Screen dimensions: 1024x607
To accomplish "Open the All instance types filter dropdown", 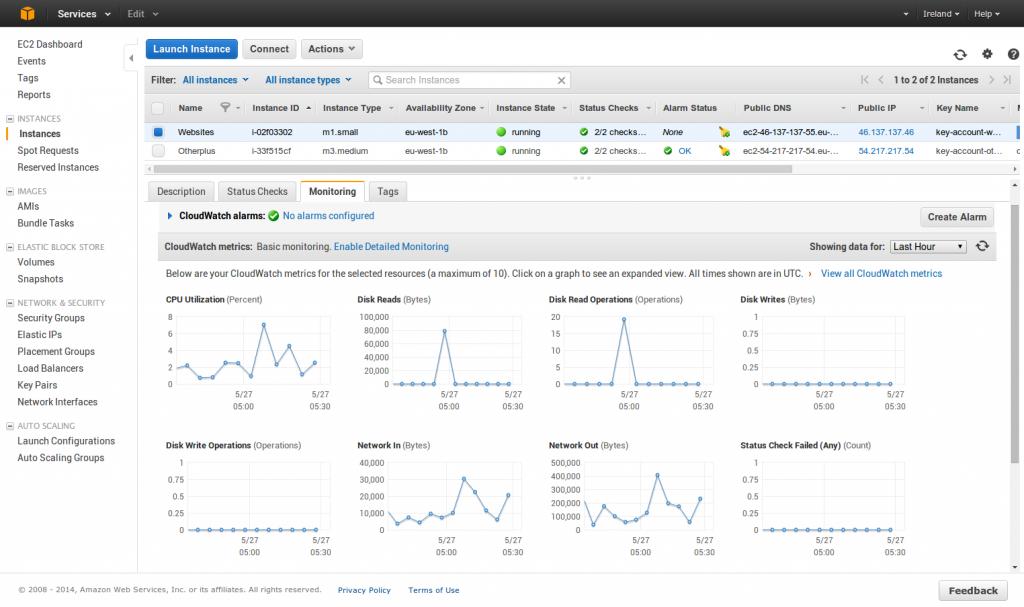I will 308,80.
